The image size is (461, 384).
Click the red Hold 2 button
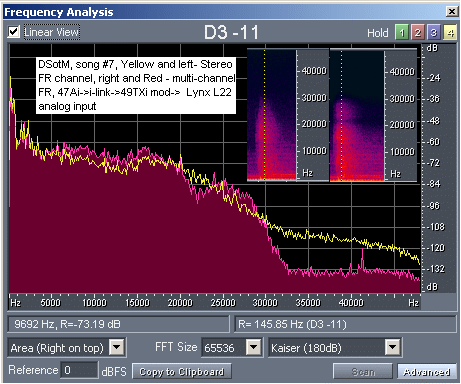(417, 33)
